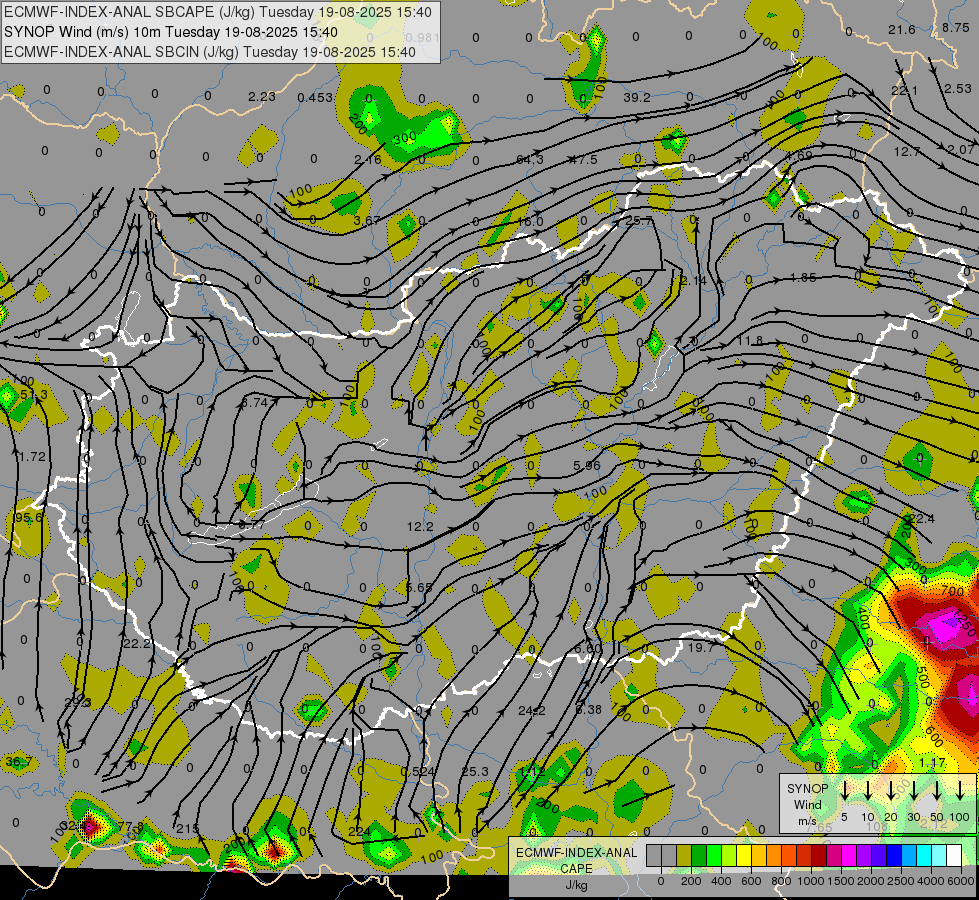This screenshot has height=900, width=979.
Task: Click the 51.3 value on the map
Action: [x=34, y=395]
